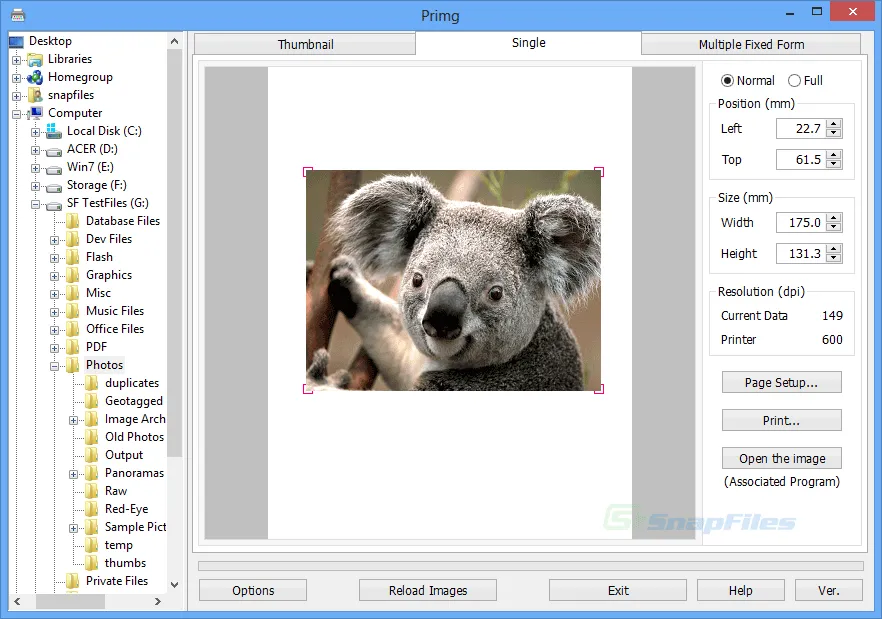Expand the Sample Pict folder node
This screenshot has width=882, height=619.
(x=74, y=528)
